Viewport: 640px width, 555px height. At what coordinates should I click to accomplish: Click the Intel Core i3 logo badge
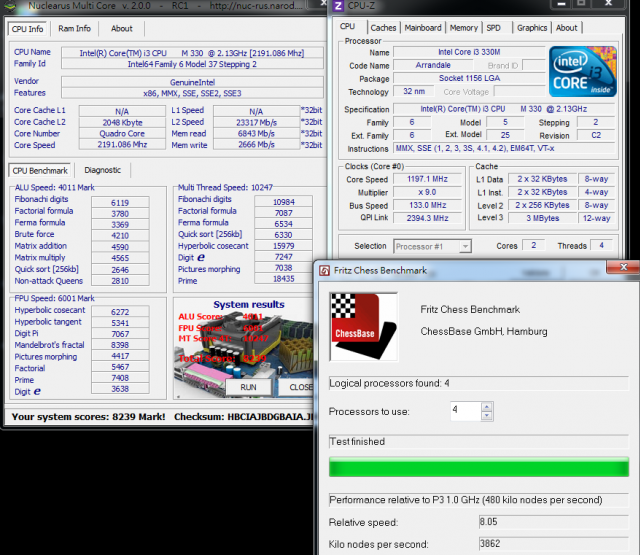pos(582,71)
